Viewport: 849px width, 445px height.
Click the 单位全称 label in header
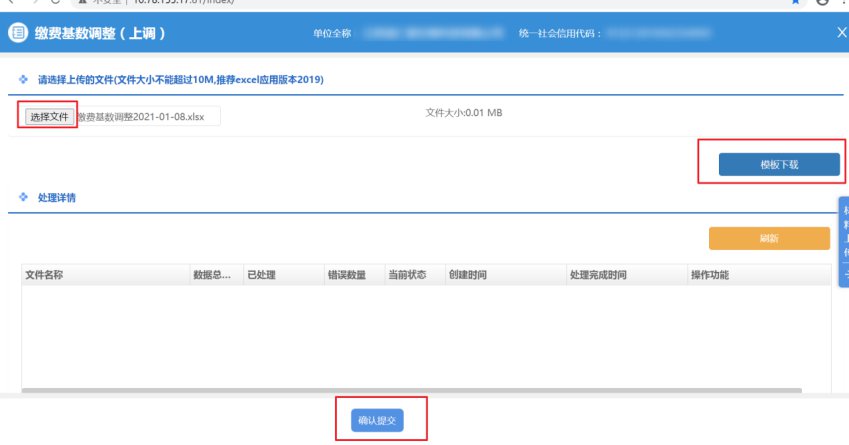pos(332,34)
